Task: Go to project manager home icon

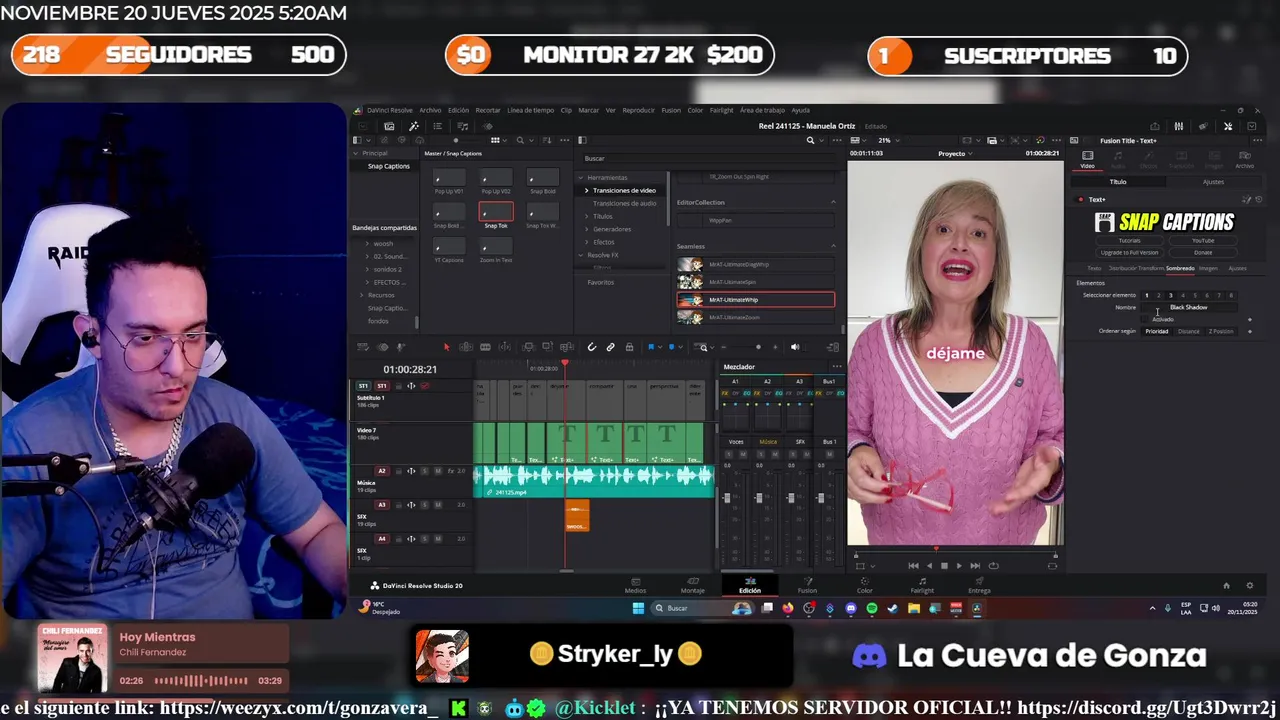Action: [1226, 586]
